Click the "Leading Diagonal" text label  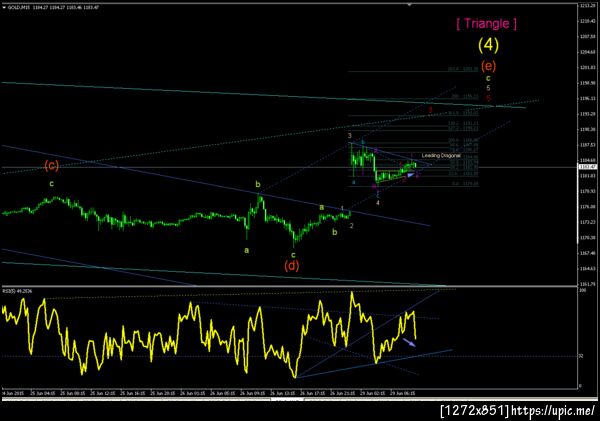coord(441,155)
